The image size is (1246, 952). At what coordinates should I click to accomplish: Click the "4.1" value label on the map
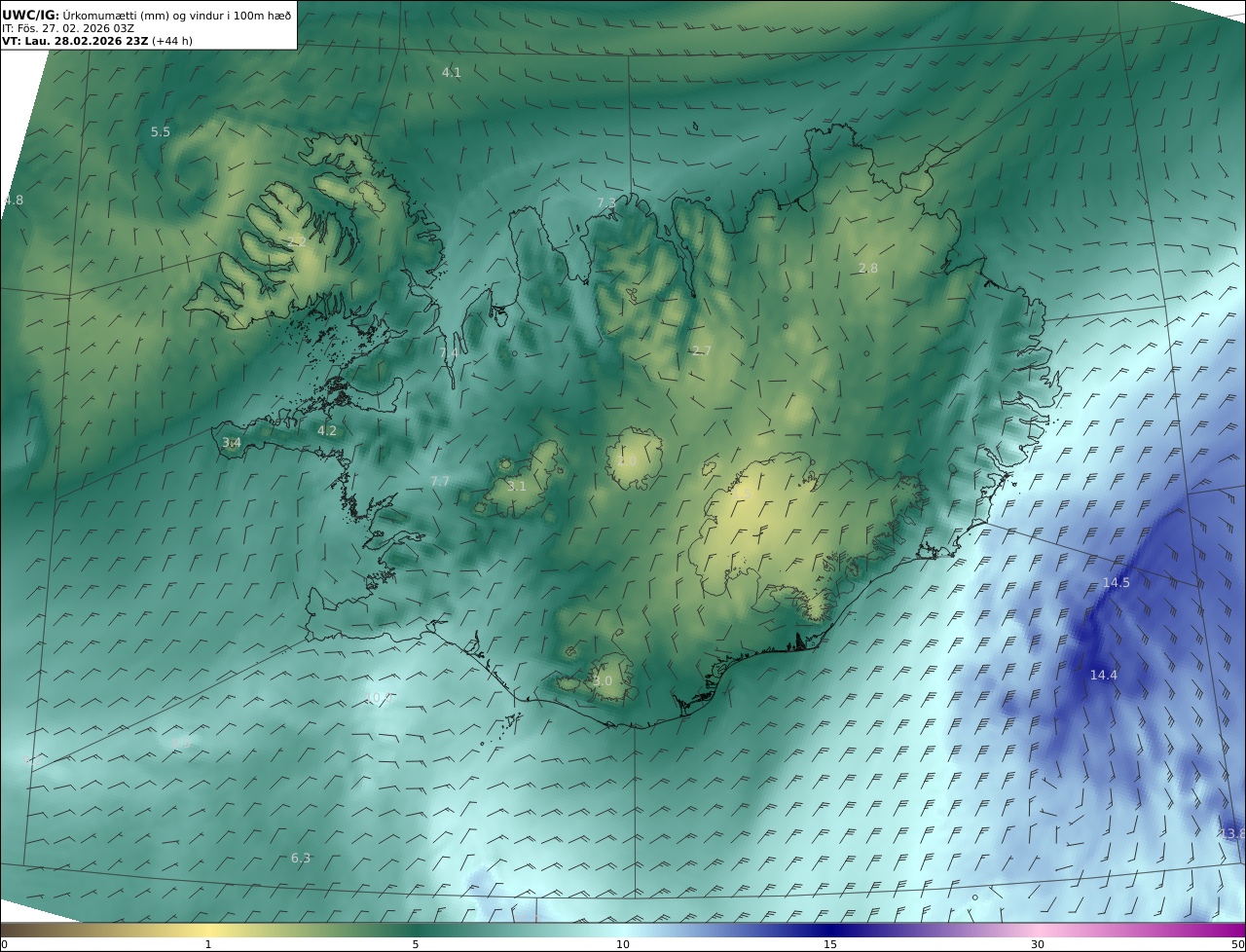coord(452,72)
